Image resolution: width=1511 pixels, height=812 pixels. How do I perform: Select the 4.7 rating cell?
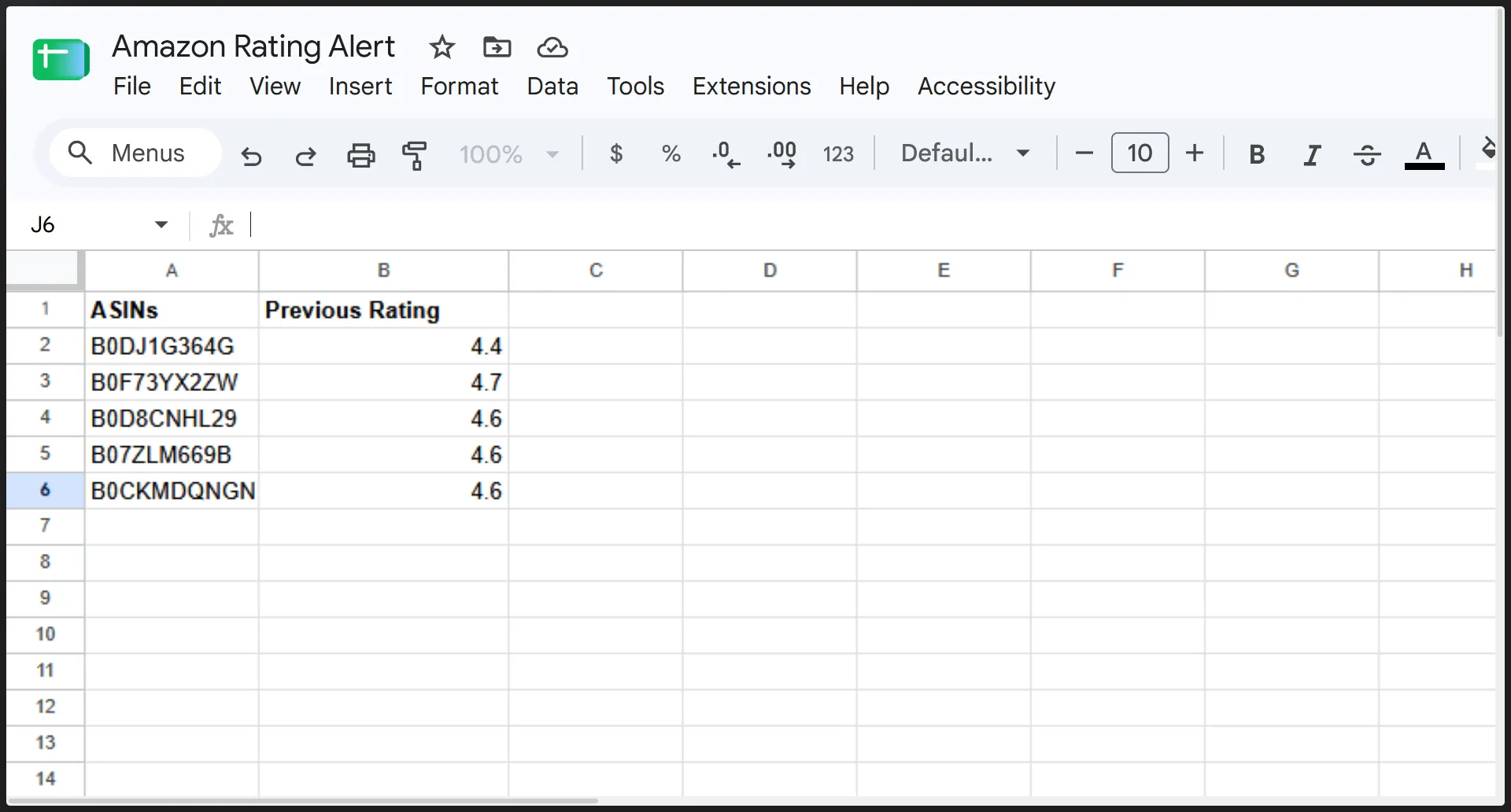383,382
